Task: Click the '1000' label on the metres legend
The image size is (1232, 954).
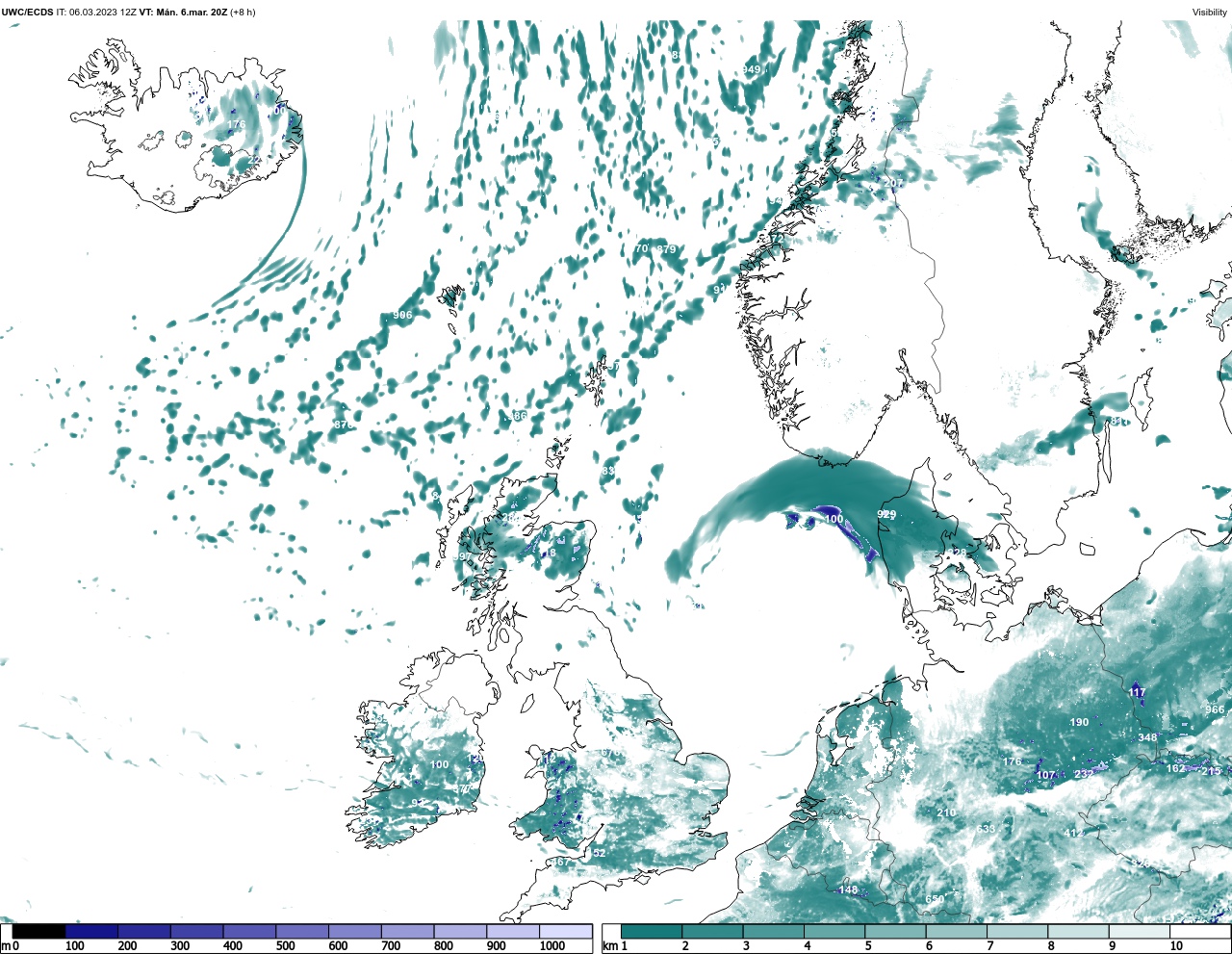Action: tap(552, 946)
